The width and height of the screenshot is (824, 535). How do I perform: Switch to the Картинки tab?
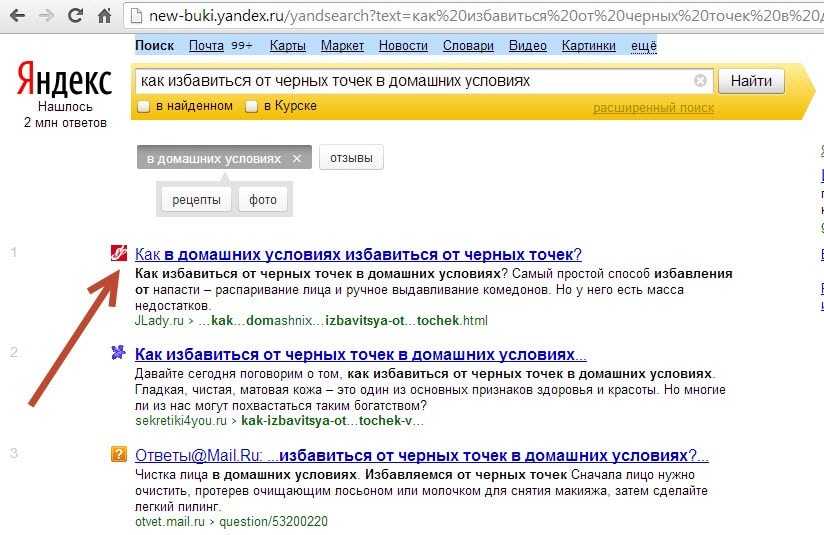click(x=589, y=46)
